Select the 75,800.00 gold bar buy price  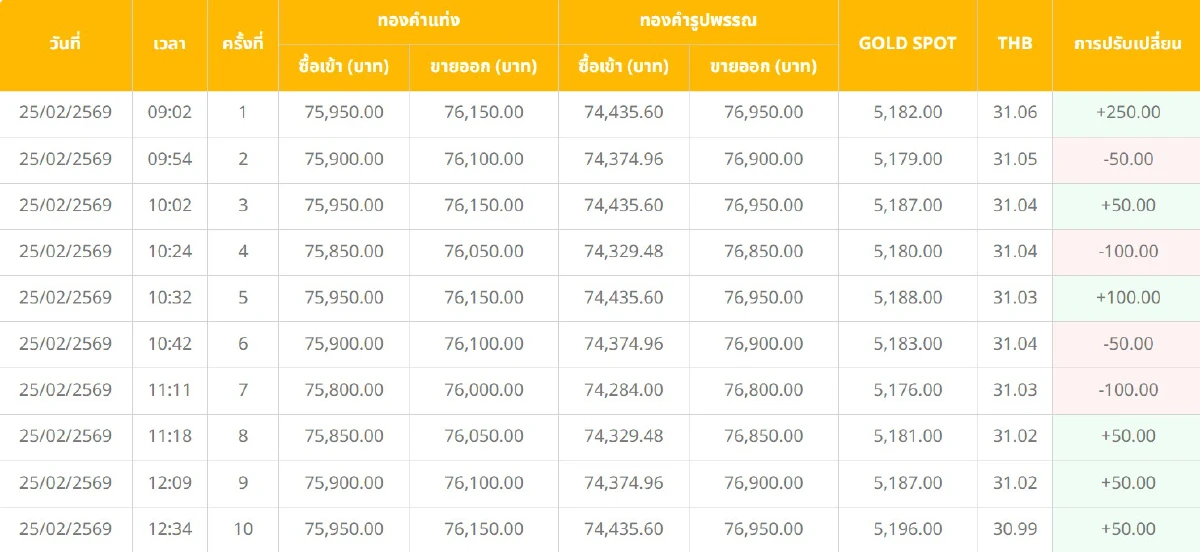344,390
